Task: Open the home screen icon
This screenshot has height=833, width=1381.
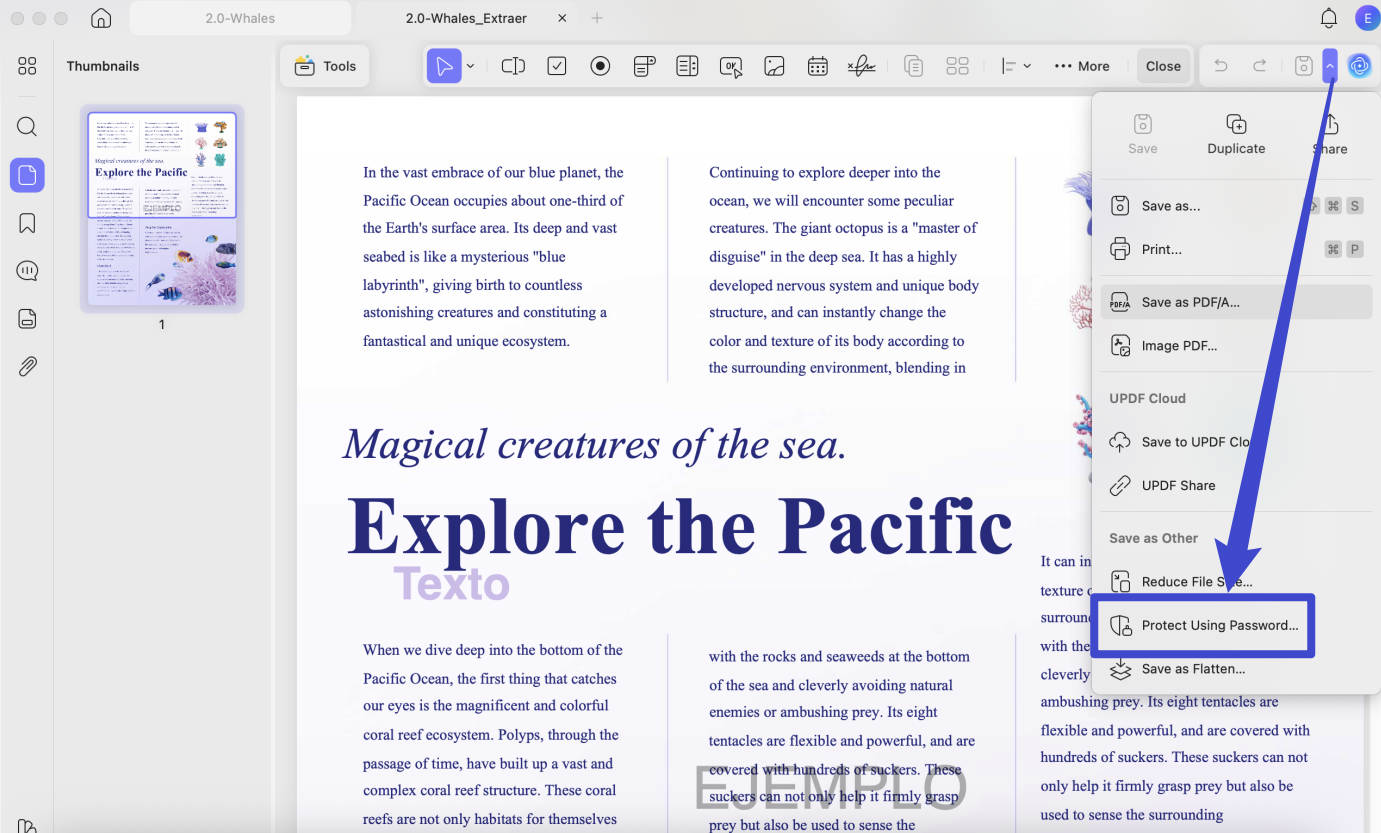Action: tap(100, 18)
